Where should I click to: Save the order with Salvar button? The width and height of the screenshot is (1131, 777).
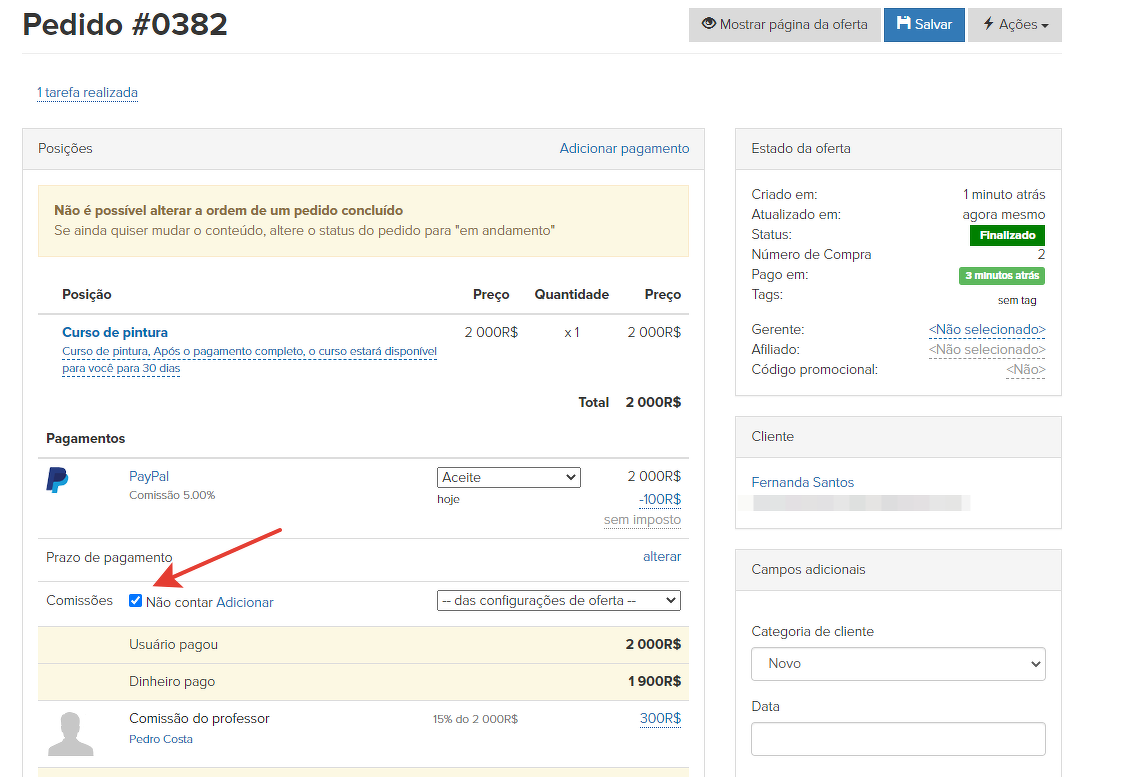tap(923, 25)
